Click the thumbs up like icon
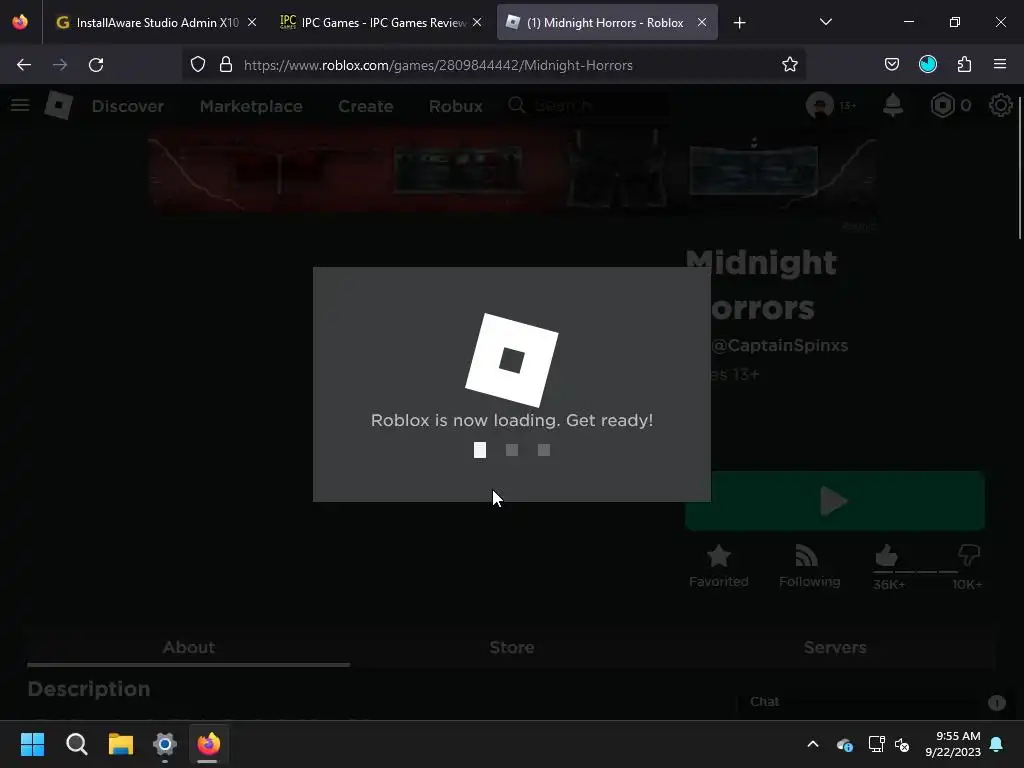The width and height of the screenshot is (1024, 768). pos(886,556)
